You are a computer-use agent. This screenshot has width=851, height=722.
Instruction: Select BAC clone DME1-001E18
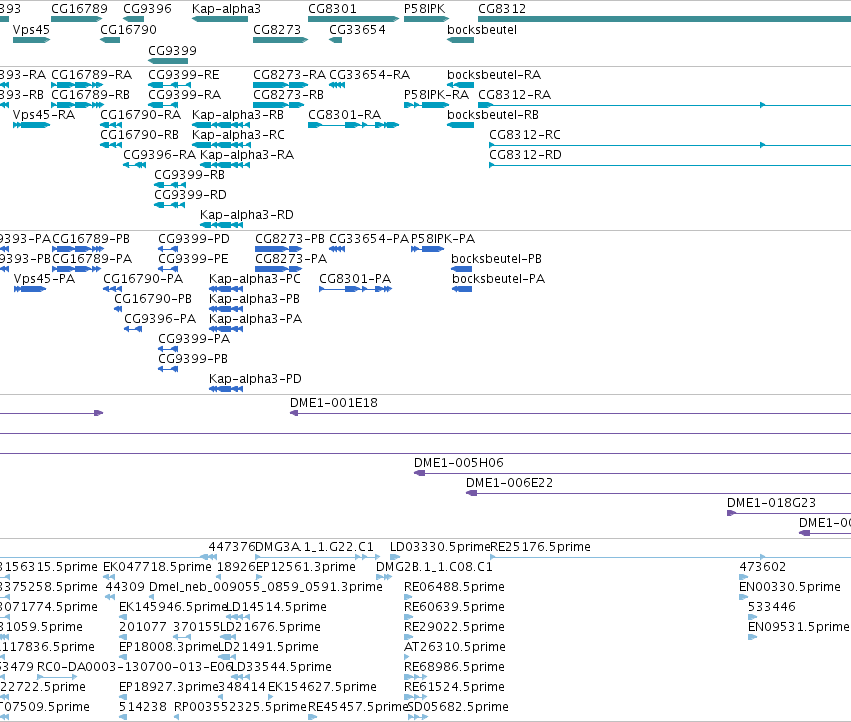570,413
